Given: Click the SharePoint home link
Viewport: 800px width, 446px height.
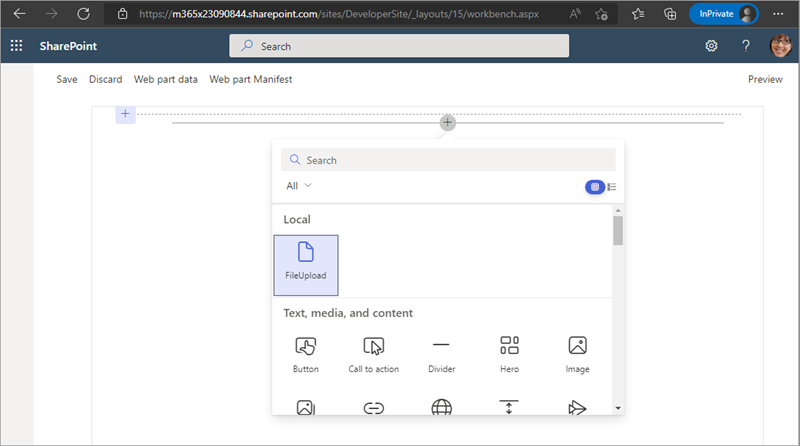Looking at the screenshot, I should (x=68, y=46).
